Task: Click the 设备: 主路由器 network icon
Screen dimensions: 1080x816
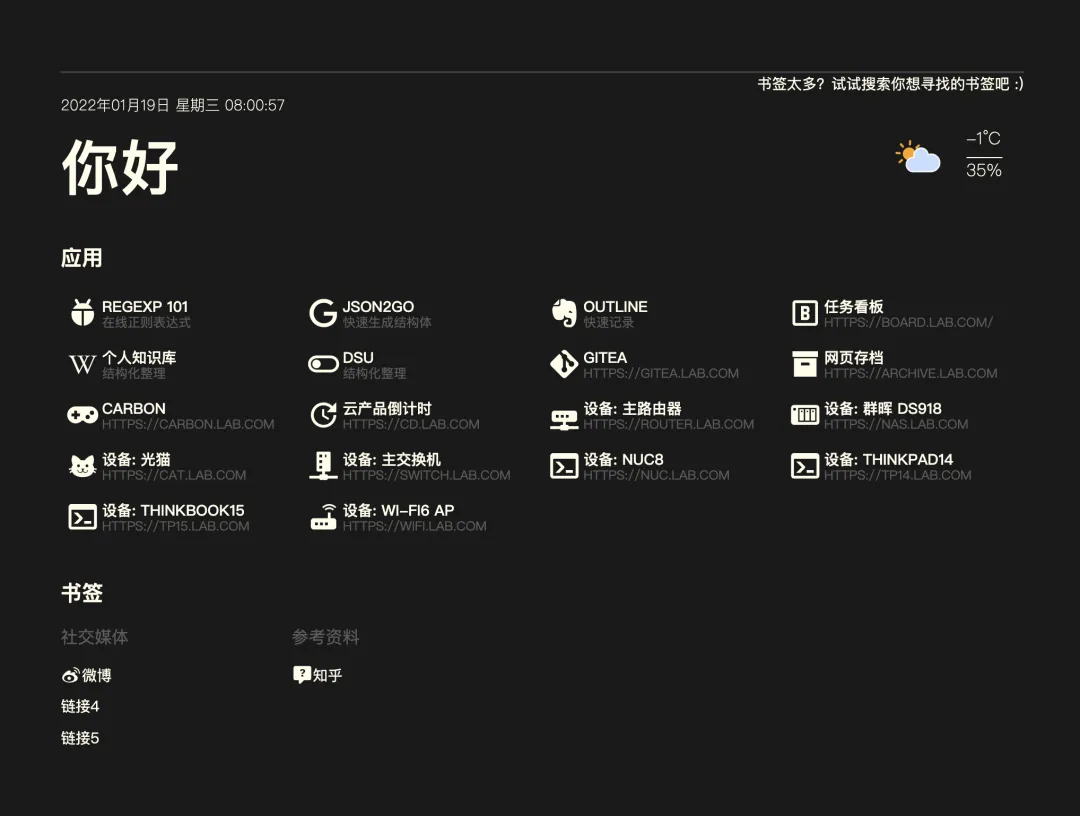Action: pos(563,418)
